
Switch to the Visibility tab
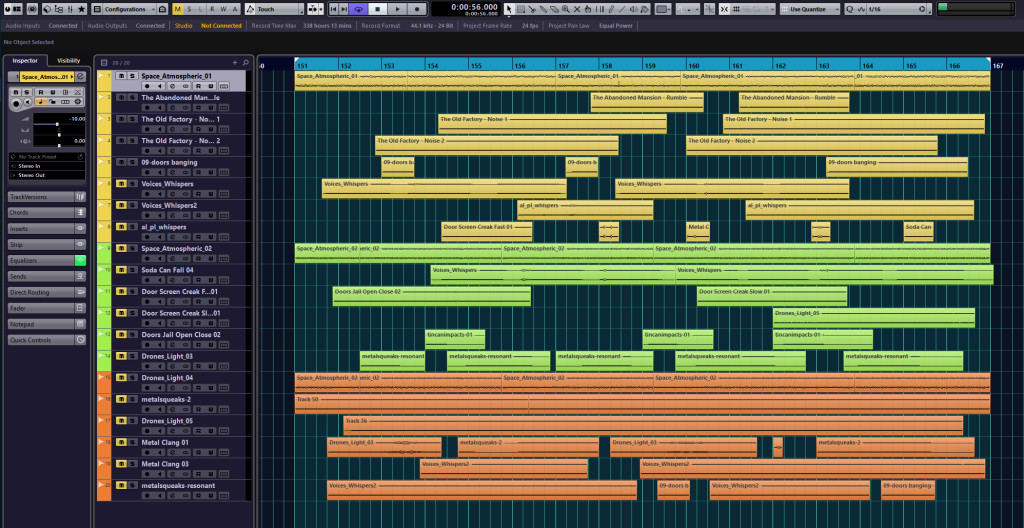69,60
